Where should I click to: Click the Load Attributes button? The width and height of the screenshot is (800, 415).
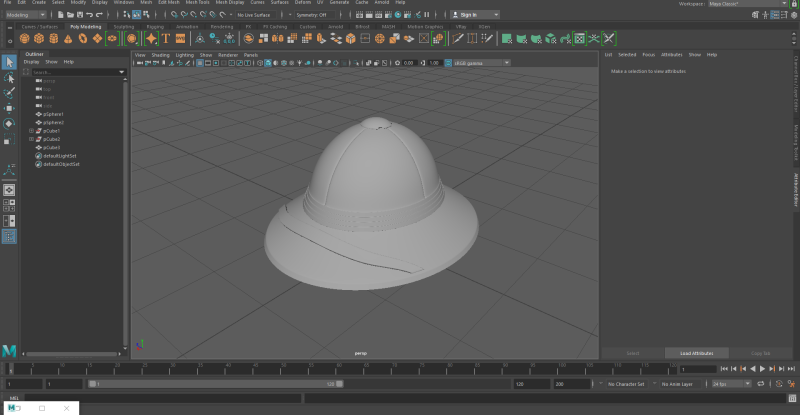[698, 353]
